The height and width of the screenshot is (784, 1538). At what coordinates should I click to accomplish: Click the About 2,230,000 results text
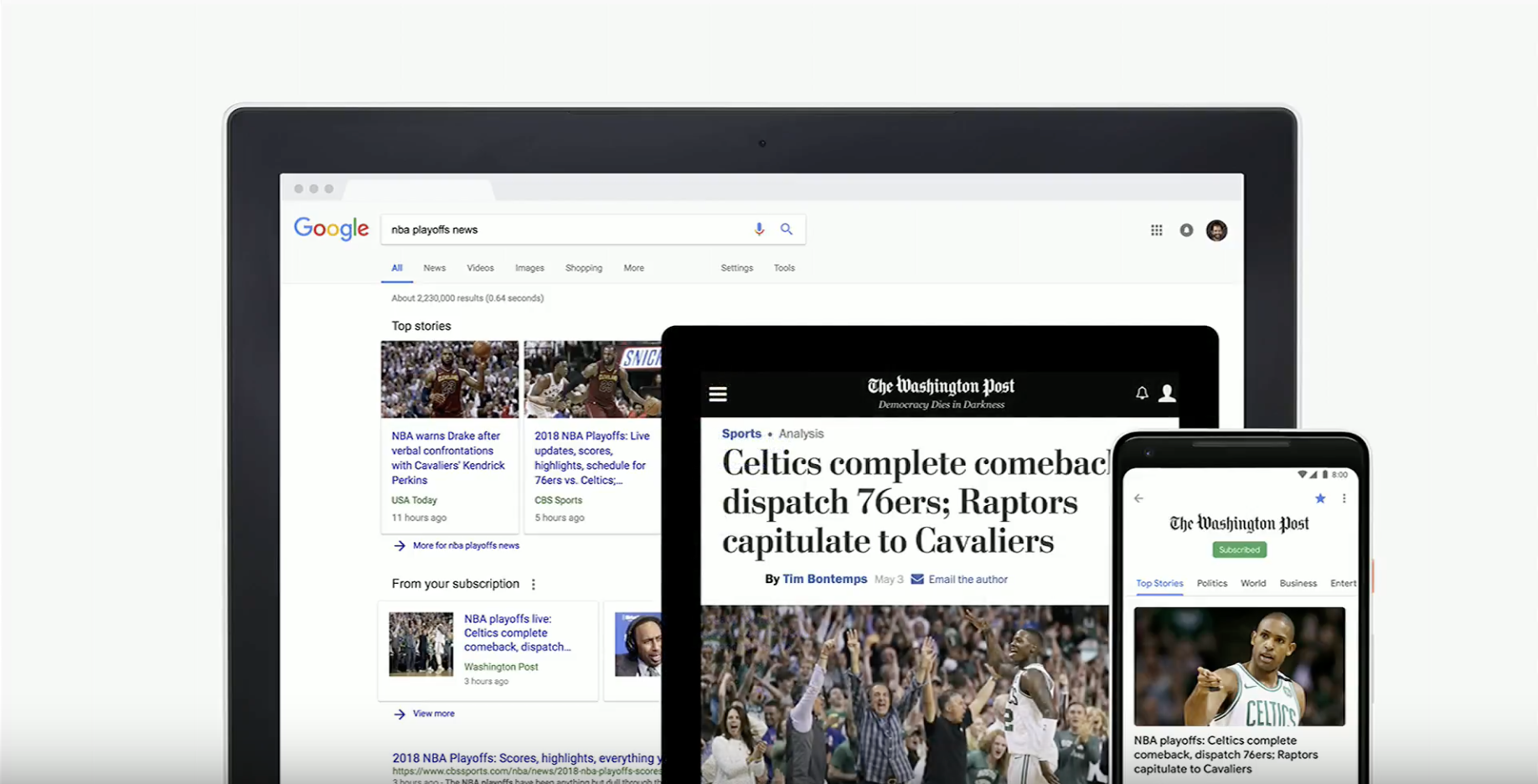pos(467,298)
